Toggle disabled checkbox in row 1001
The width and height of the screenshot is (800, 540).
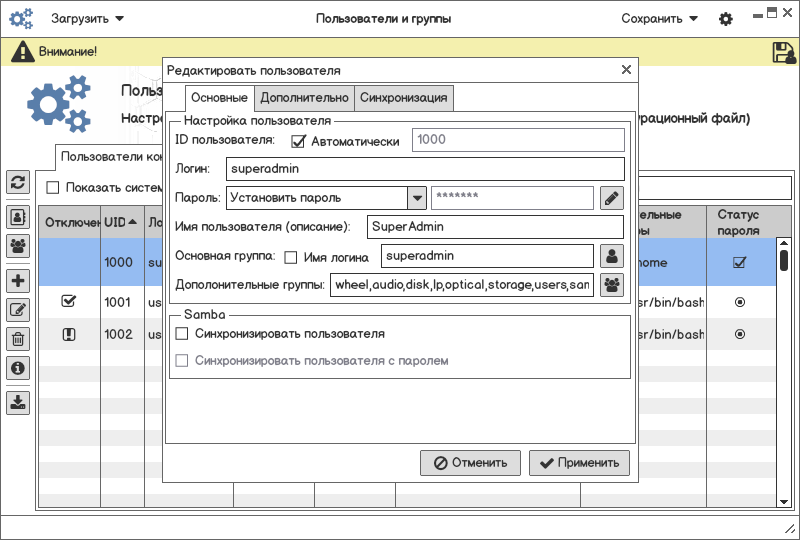click(68, 301)
